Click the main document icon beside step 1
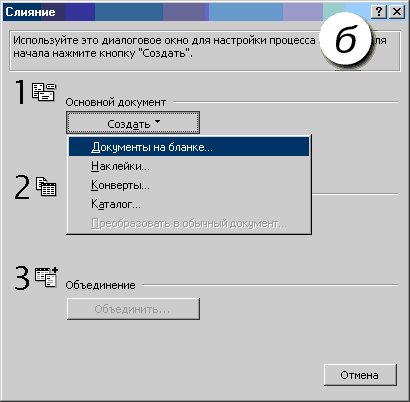The height and width of the screenshot is (402, 410). coord(44,92)
